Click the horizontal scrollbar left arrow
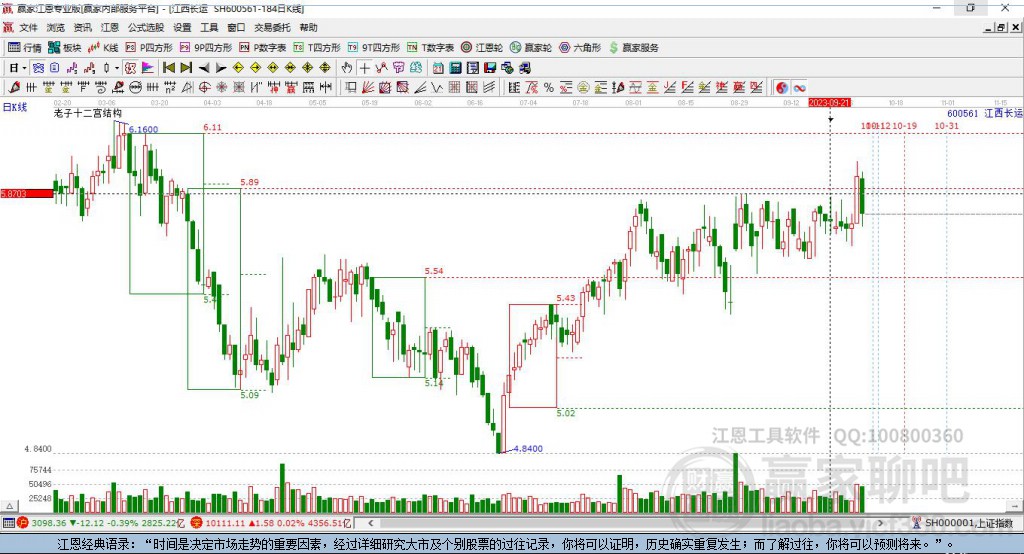This screenshot has height=554, width=1024. 371,523
